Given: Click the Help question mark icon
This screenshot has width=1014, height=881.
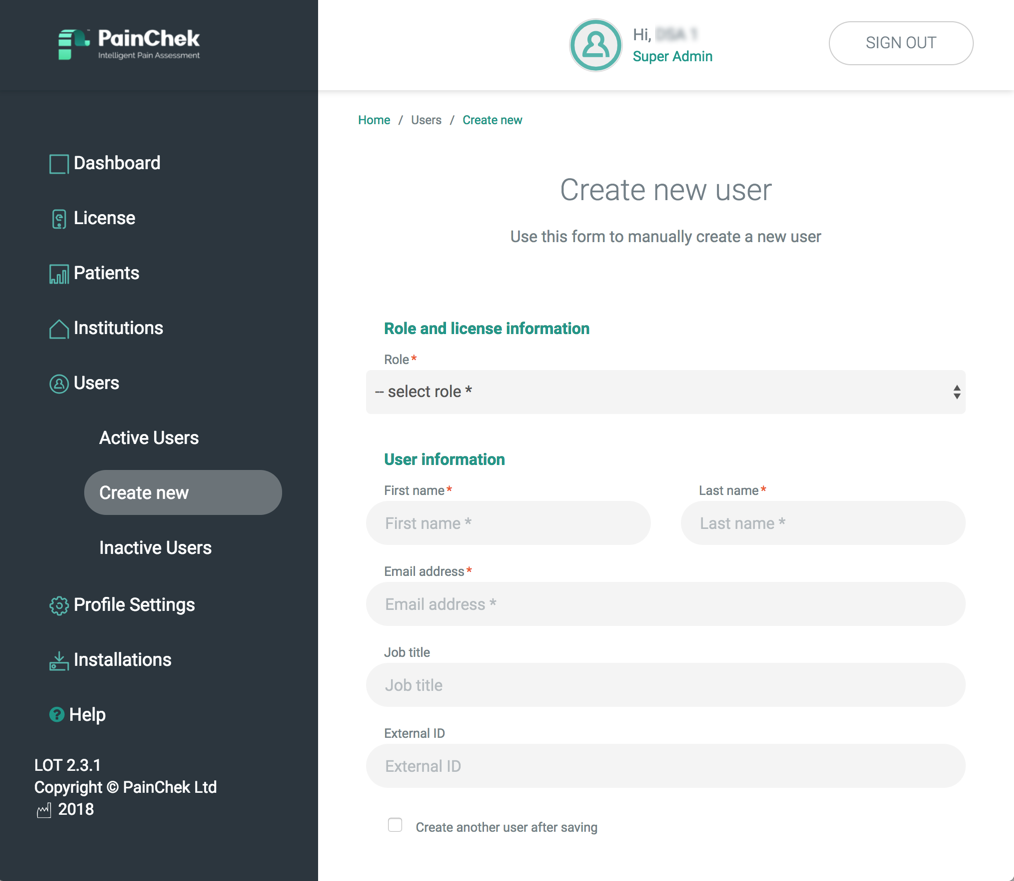Looking at the screenshot, I should click(57, 715).
